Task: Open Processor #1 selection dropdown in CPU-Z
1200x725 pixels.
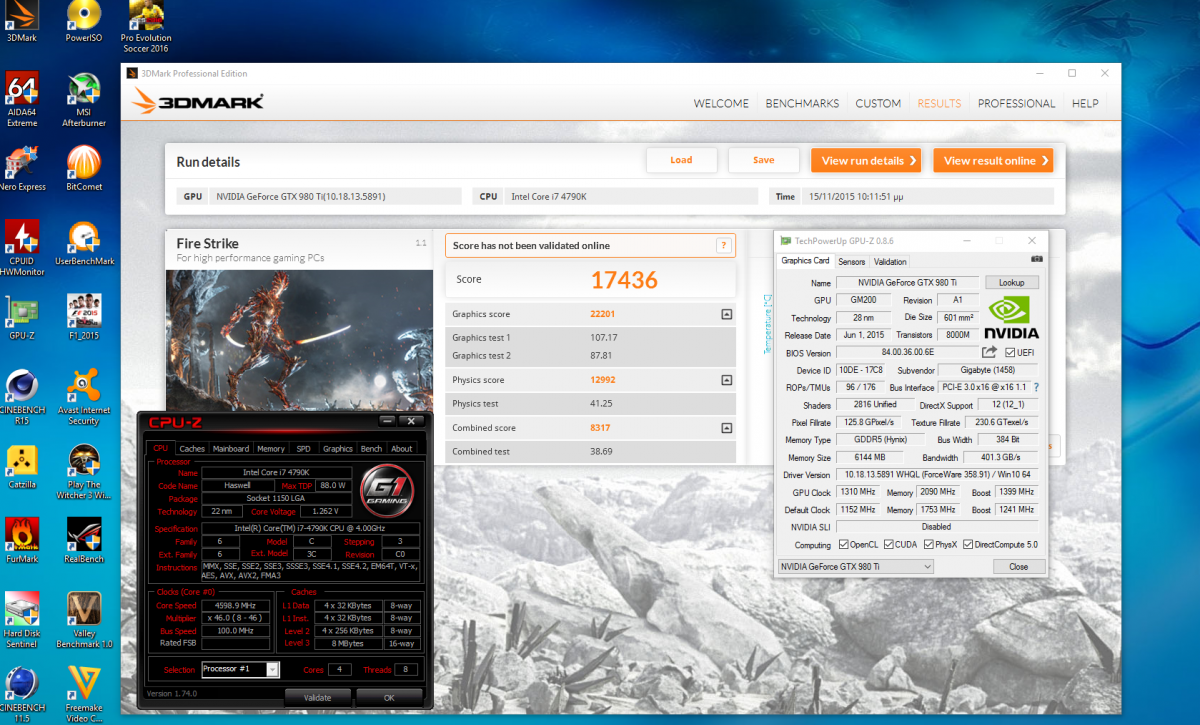Action: click(x=240, y=668)
